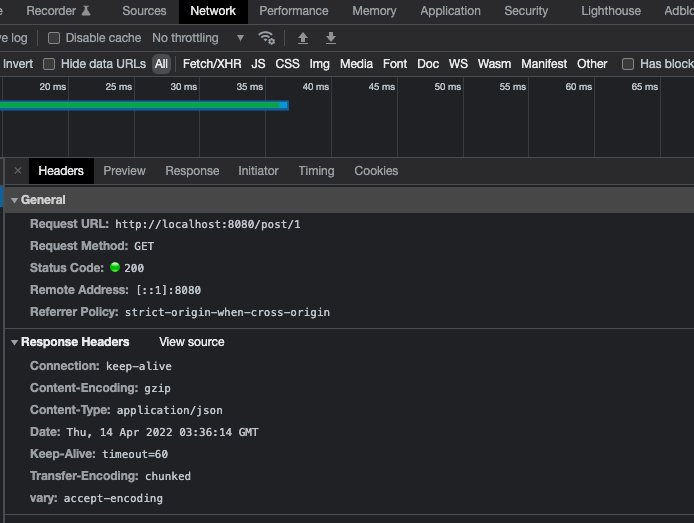Click the Content-Encoding value gzip

point(157,388)
